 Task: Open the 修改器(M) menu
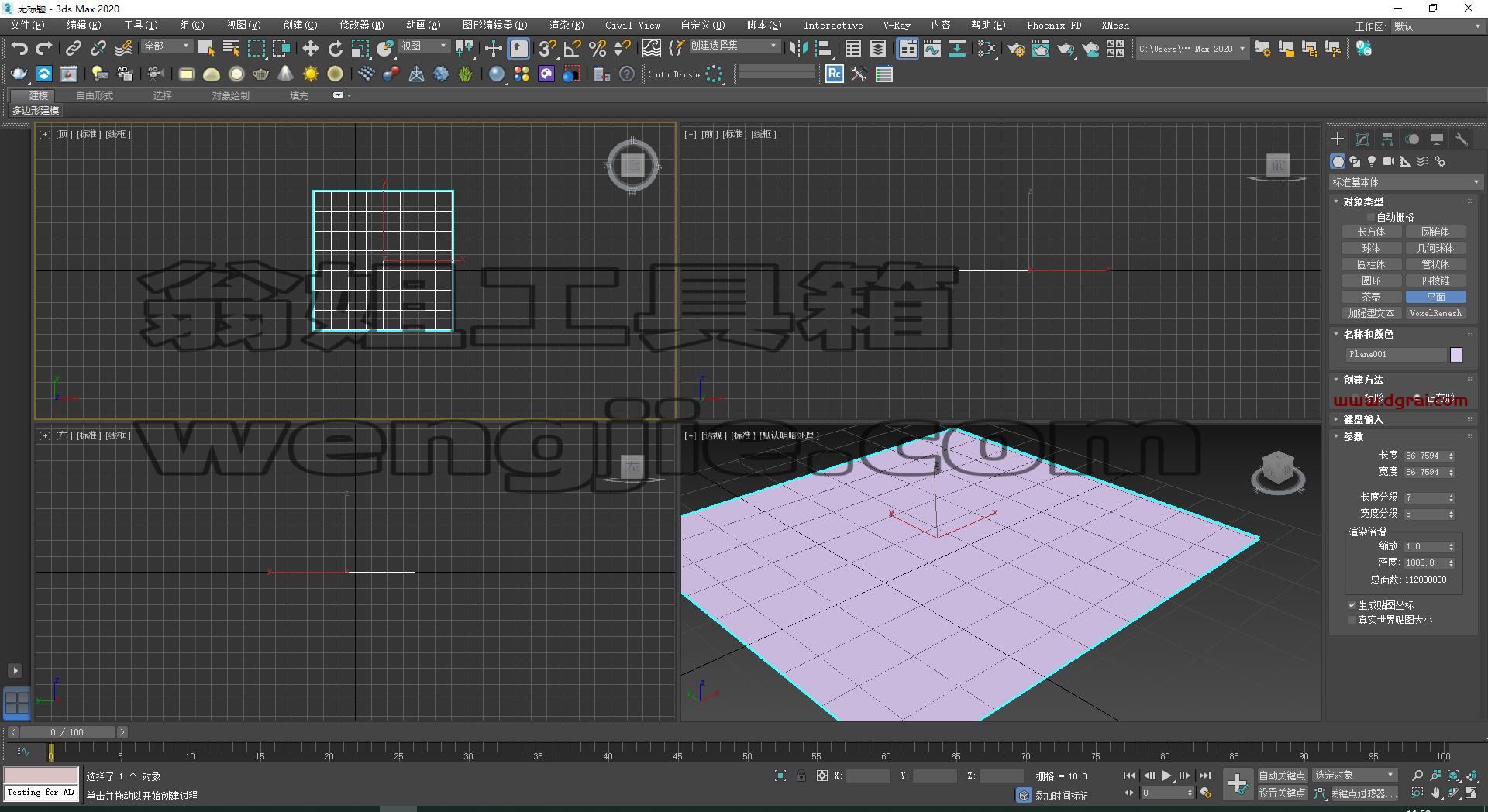click(361, 26)
